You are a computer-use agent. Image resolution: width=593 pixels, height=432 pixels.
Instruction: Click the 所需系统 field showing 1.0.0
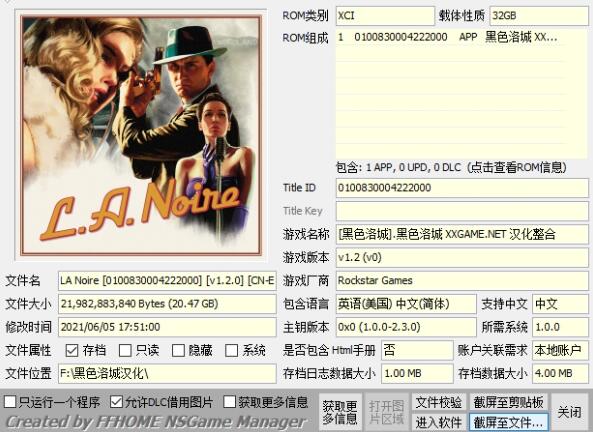(560, 327)
